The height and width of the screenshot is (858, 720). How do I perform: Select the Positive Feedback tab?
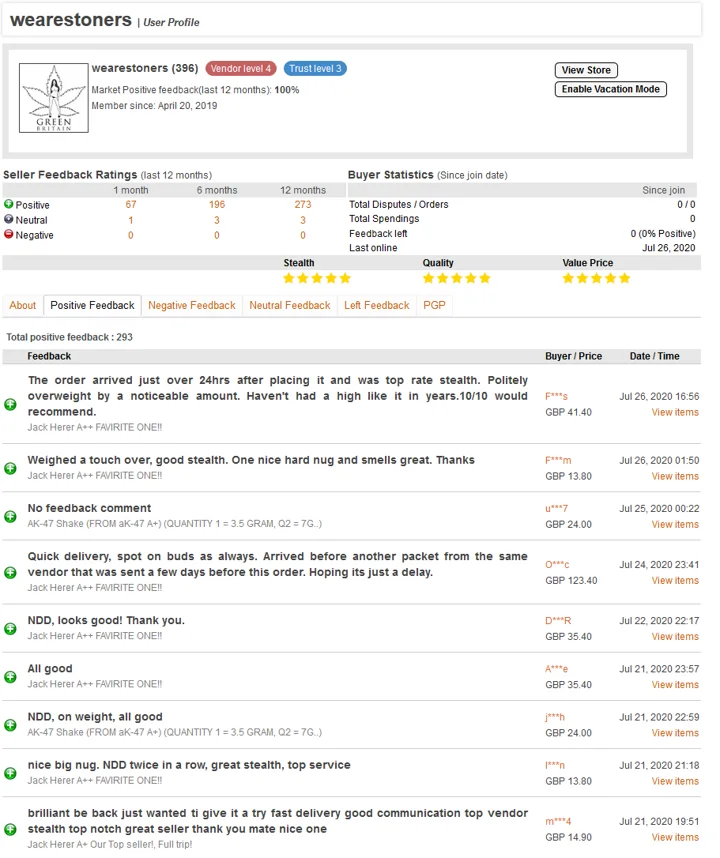click(x=92, y=305)
